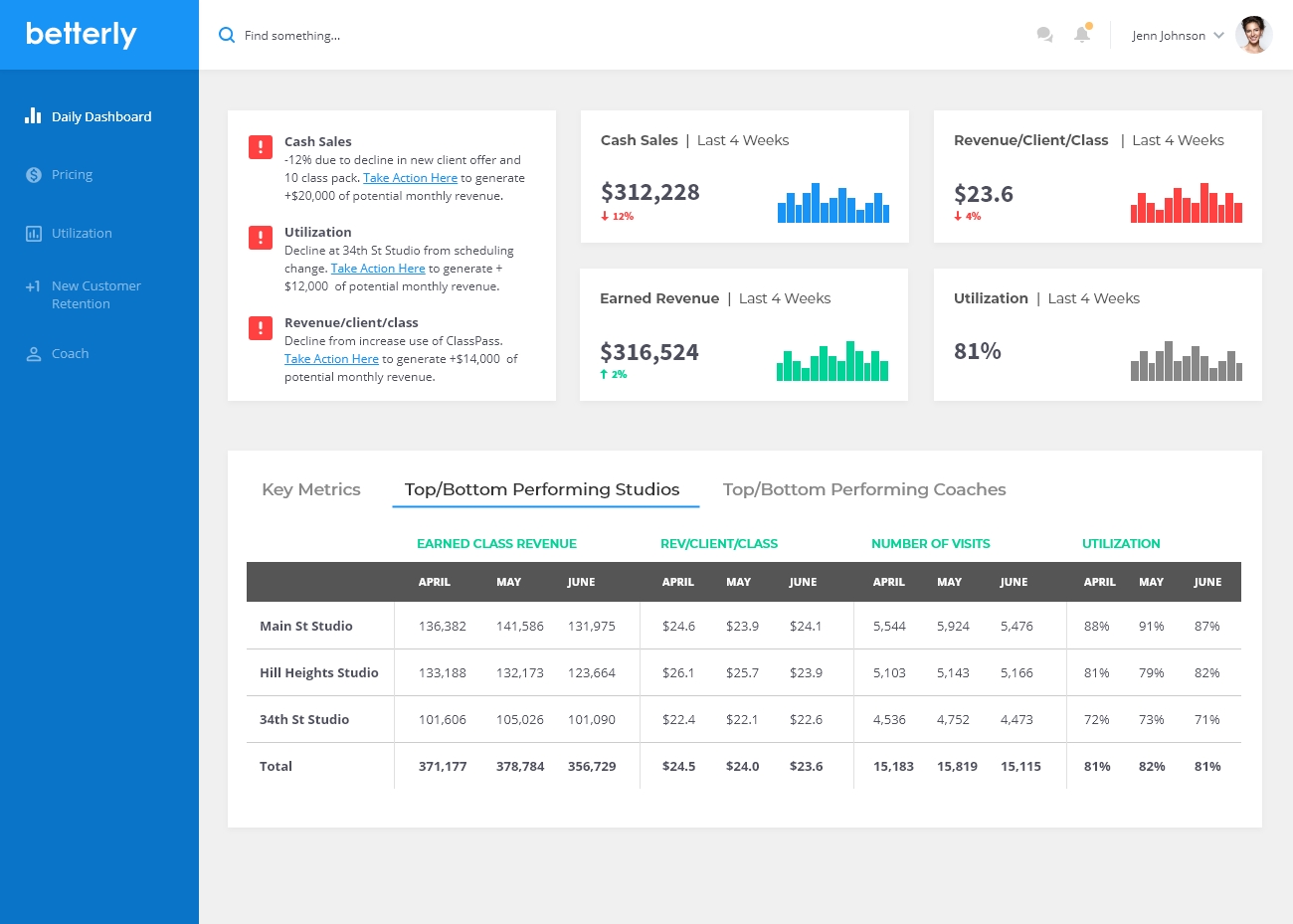
Task: Open New Customer Retention in sidebar
Action: [95, 294]
